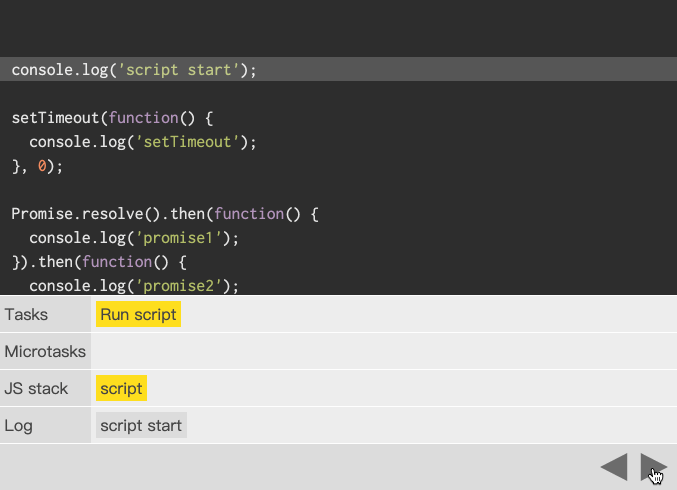677x490 pixels.
Task: Click the console.log('promise1') code line
Action: point(134,238)
